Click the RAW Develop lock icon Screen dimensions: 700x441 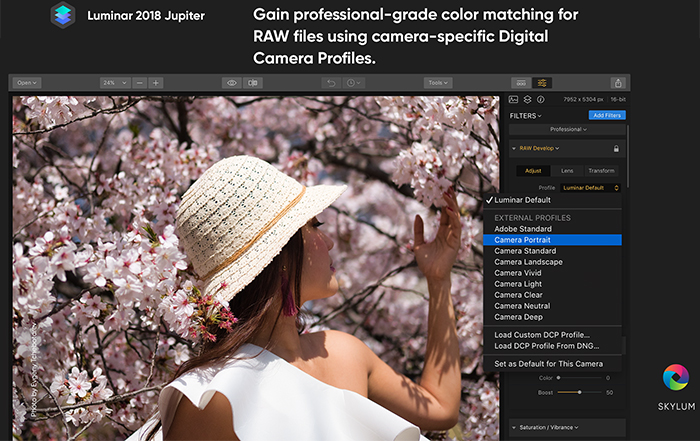pyautogui.click(x=616, y=149)
